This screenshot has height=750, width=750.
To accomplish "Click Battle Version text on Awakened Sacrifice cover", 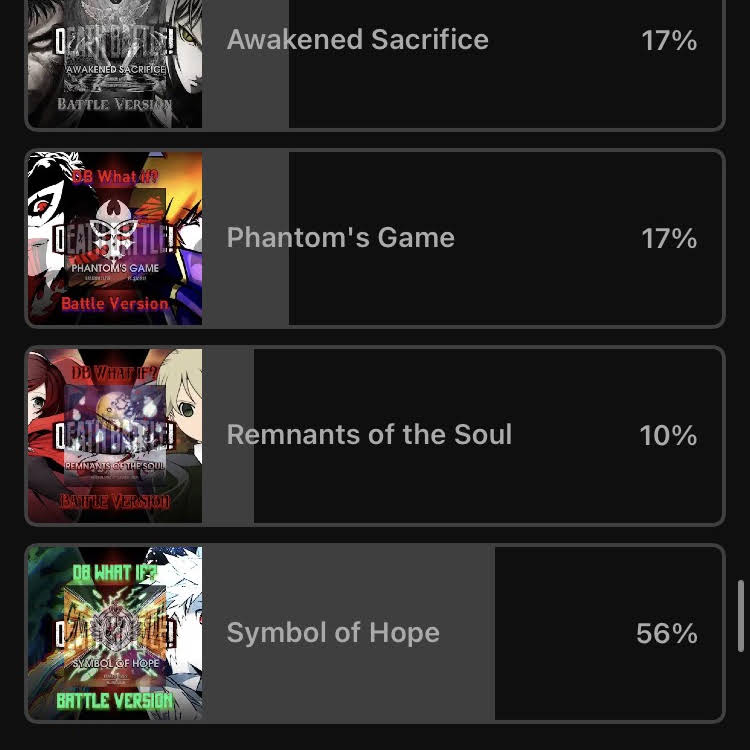I will click(x=115, y=104).
